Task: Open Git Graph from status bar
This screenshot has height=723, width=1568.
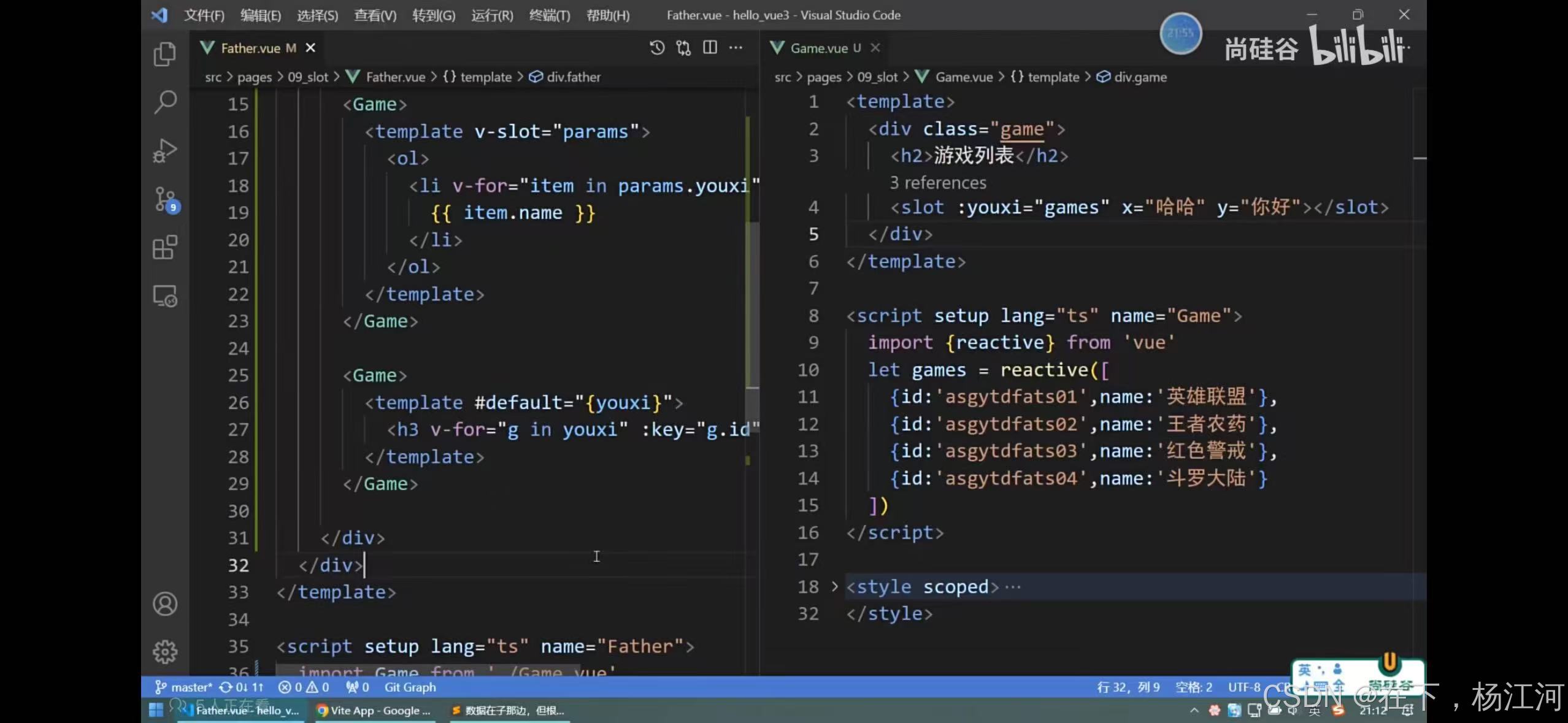Action: [410, 687]
